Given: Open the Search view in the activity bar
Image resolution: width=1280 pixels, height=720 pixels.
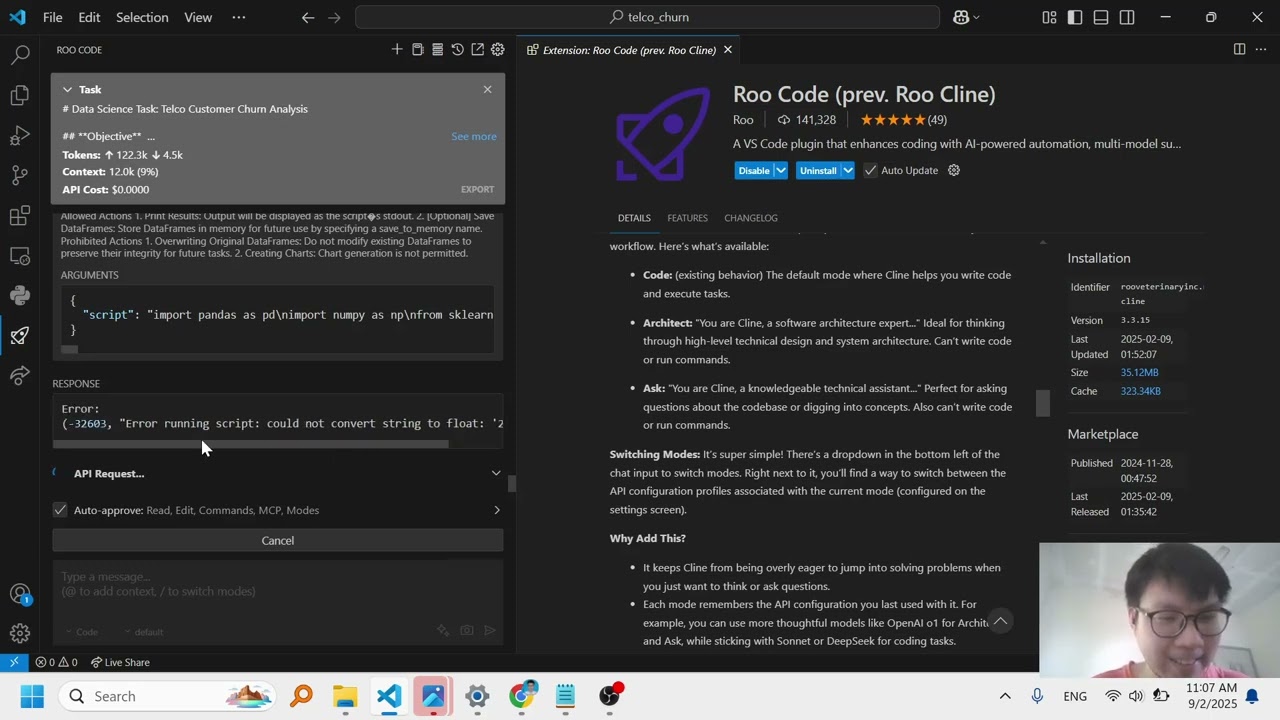Looking at the screenshot, I should click(20, 55).
